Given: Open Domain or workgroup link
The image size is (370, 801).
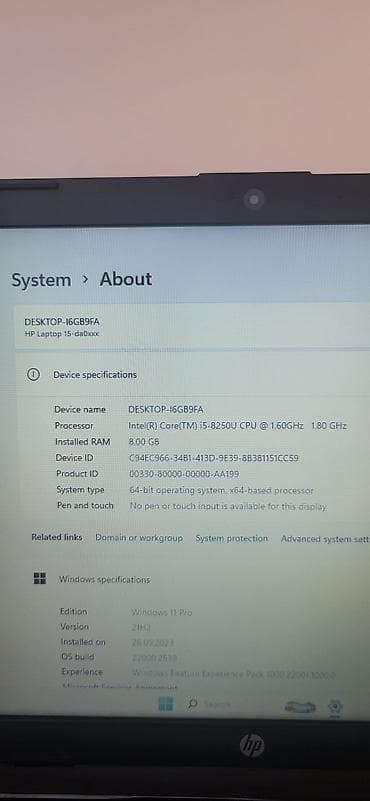Looking at the screenshot, I should [139, 538].
